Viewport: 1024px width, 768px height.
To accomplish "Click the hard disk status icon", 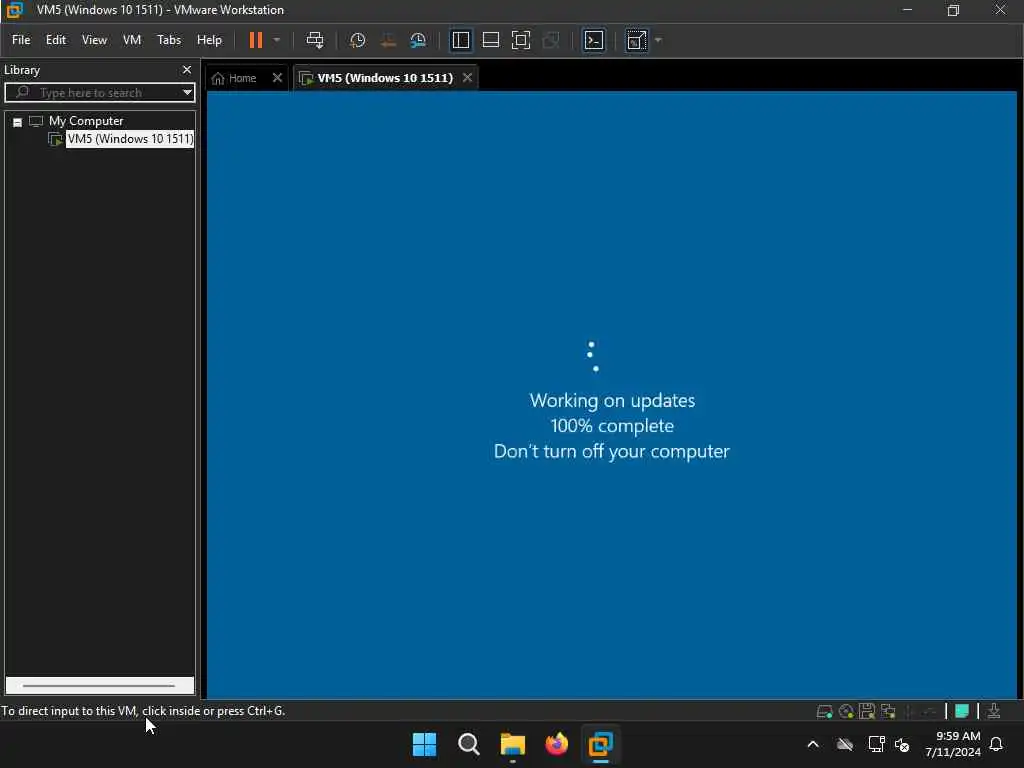I will coord(825,711).
